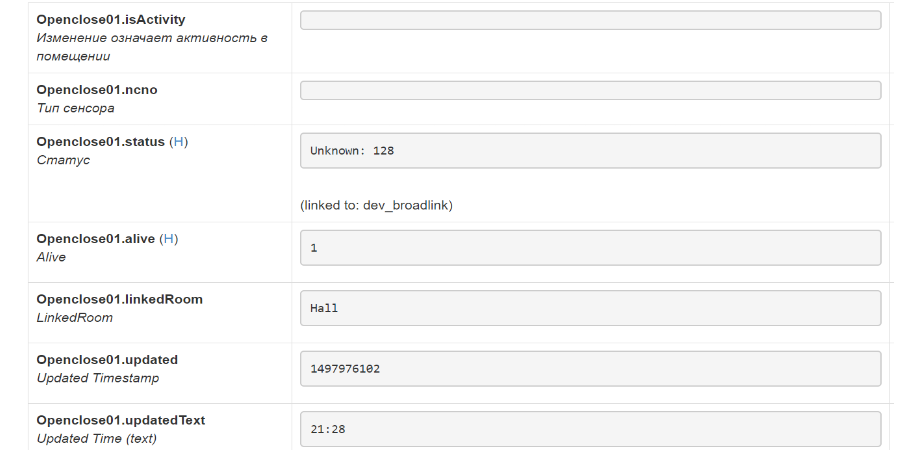Open the (H) history link beside Openclose01.alive
The image size is (900, 450).
[170, 238]
